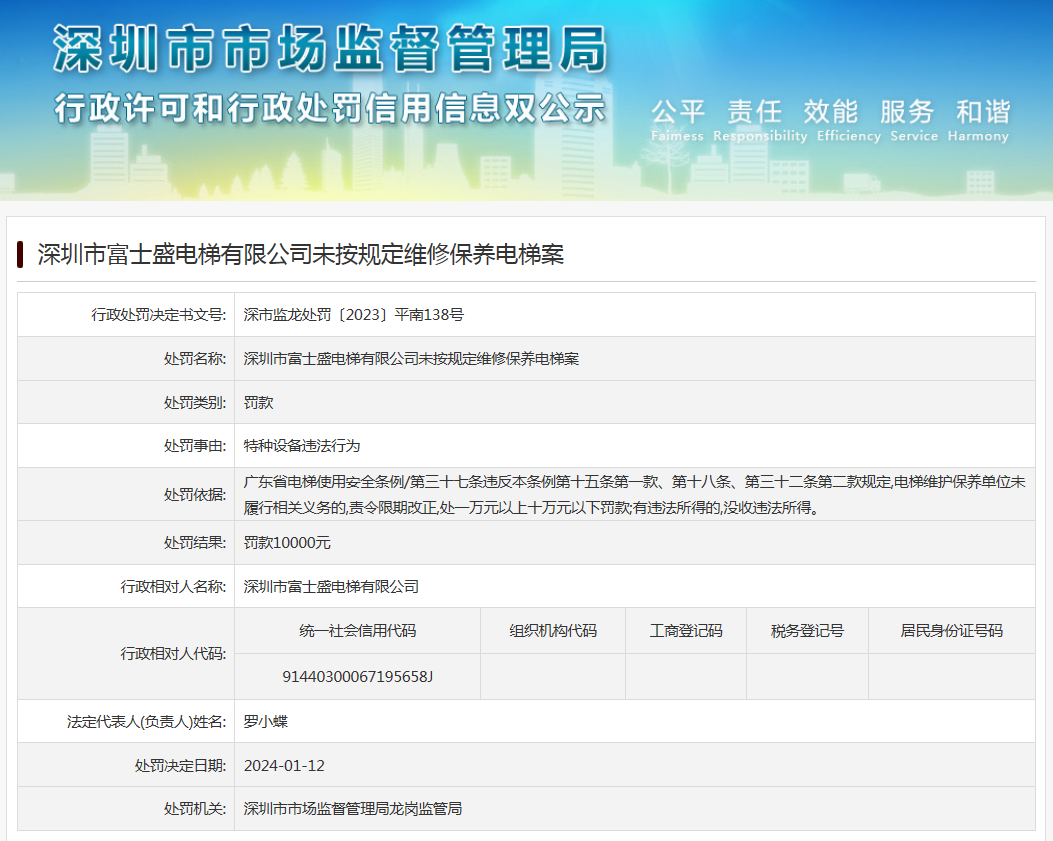Click the 行政相对人名称 company name value

[331, 587]
